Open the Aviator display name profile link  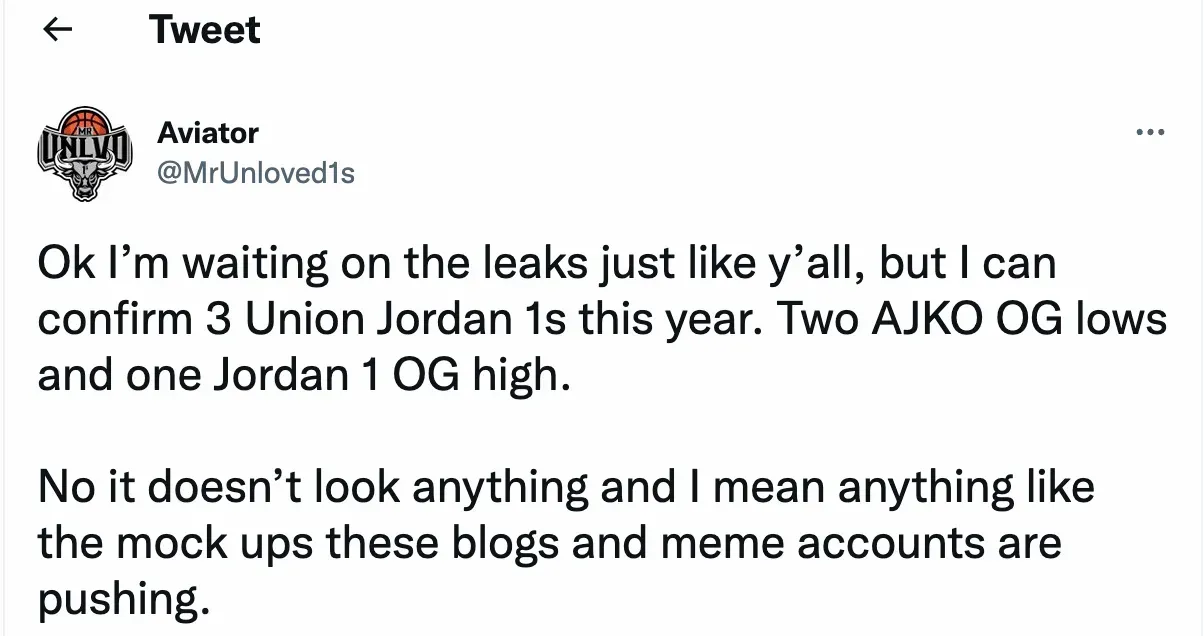click(208, 132)
